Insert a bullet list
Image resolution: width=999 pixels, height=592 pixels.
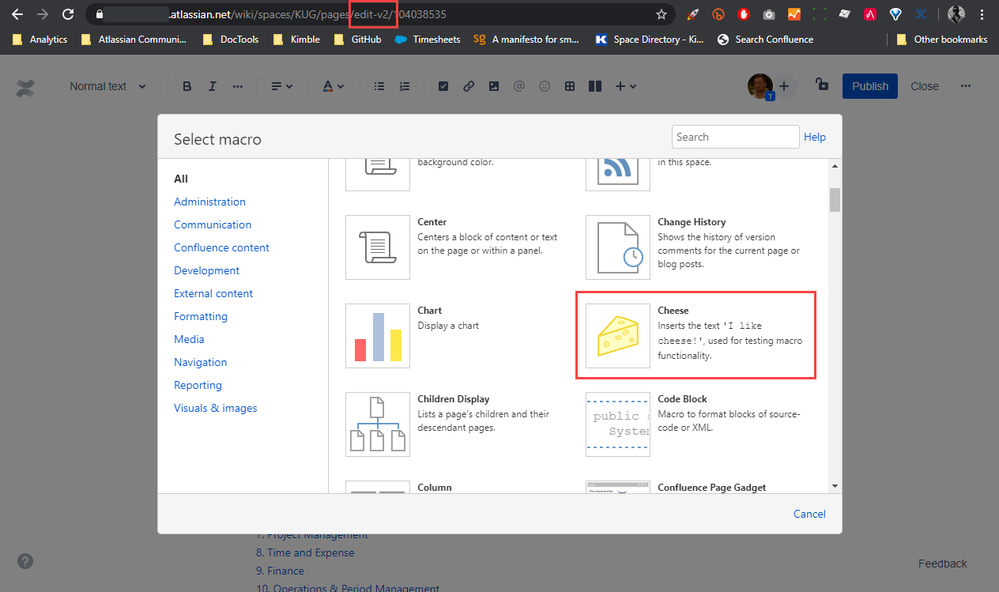(379, 86)
